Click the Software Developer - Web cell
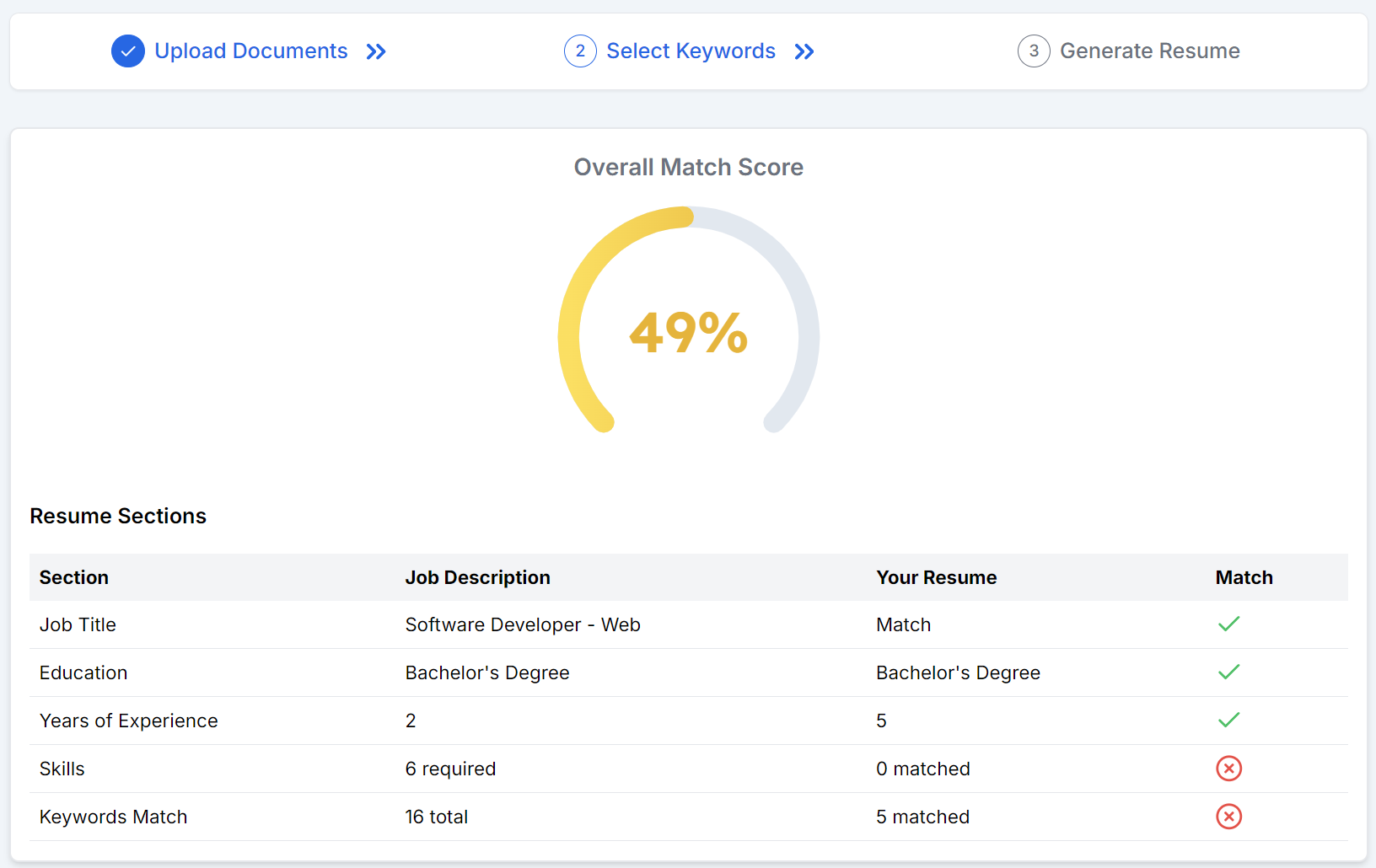The image size is (1376, 868). tap(523, 624)
